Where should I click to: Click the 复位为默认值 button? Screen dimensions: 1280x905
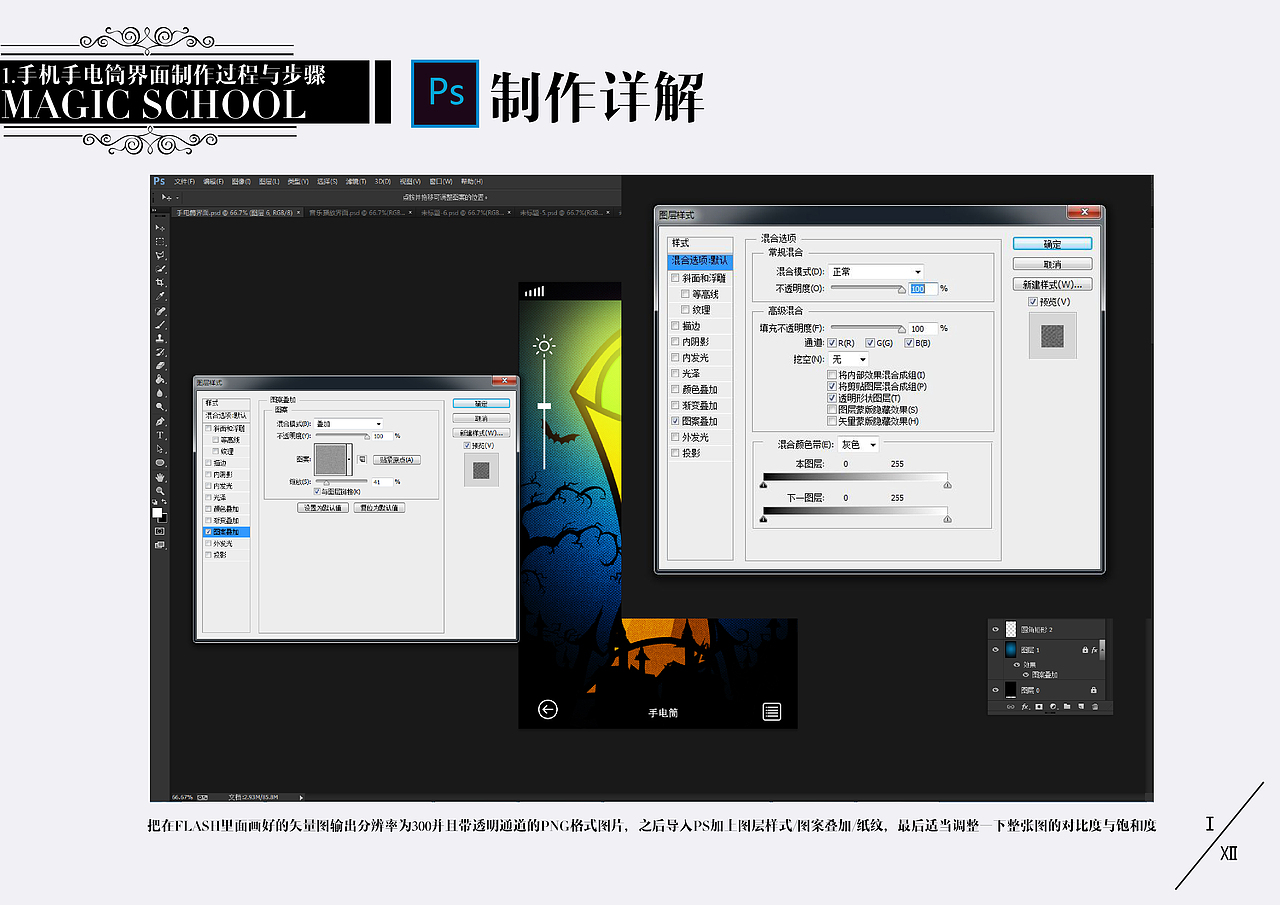pos(378,508)
